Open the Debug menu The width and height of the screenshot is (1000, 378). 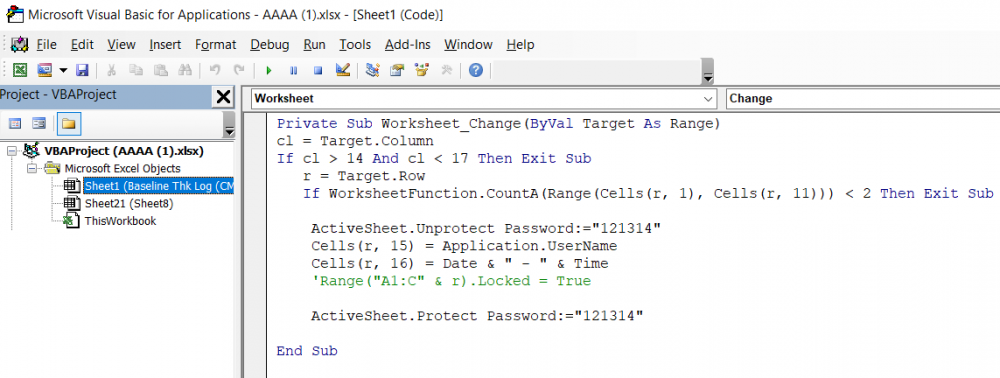coord(270,45)
